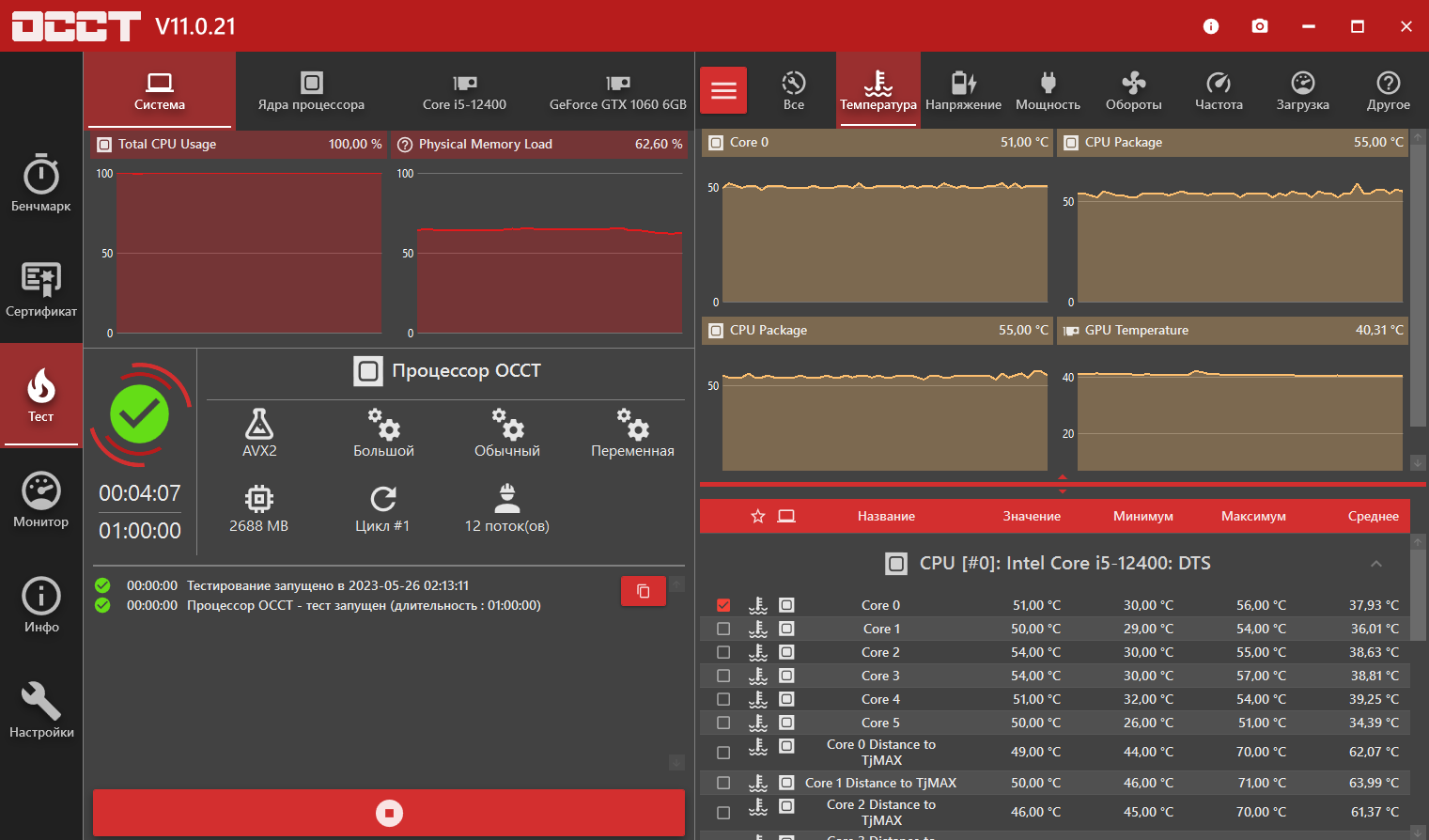Check the Core 4 row checkbox

point(723,699)
